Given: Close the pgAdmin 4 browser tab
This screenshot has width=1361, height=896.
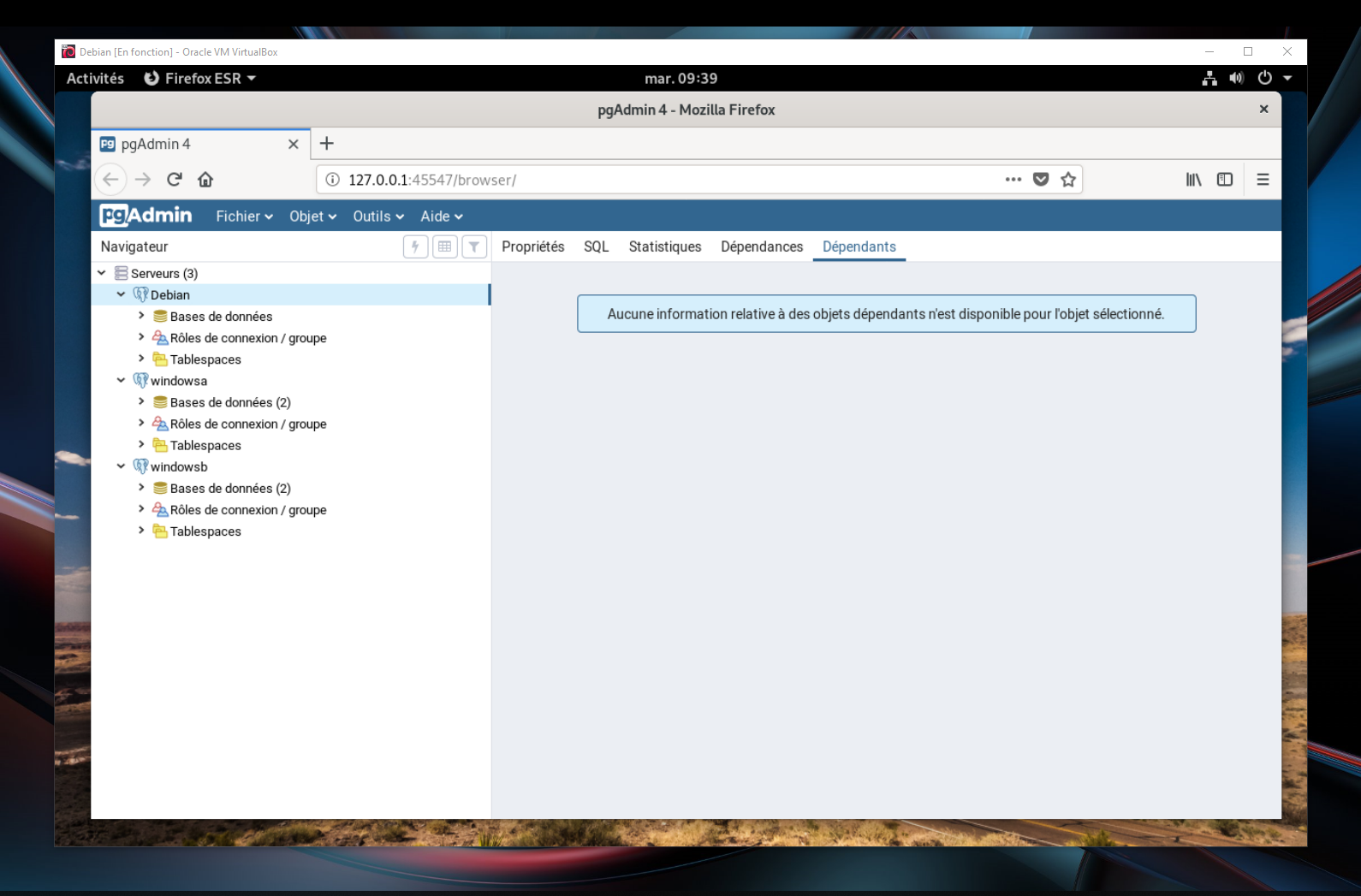Looking at the screenshot, I should click(294, 144).
